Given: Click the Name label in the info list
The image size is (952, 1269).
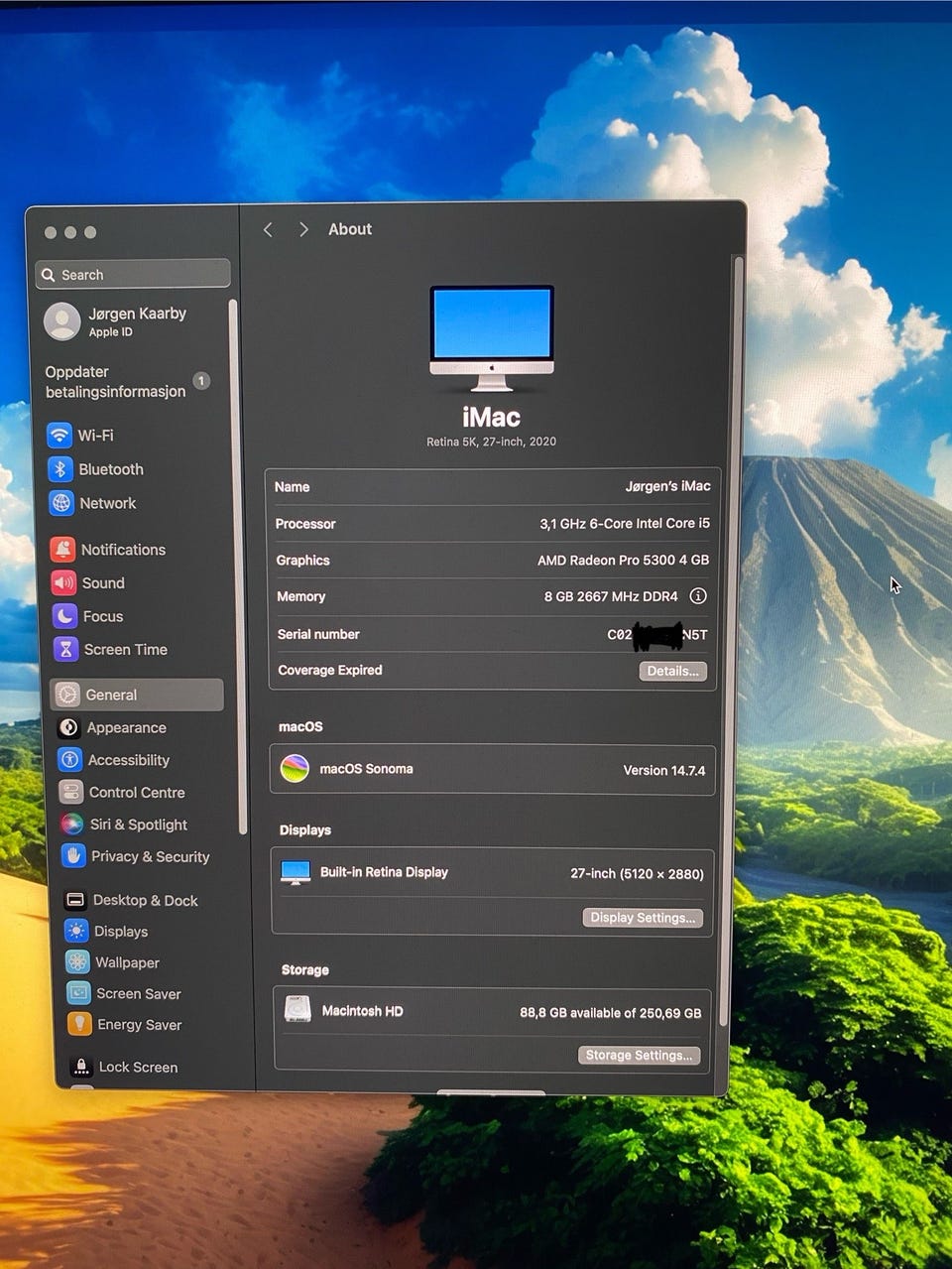Looking at the screenshot, I should [x=292, y=486].
